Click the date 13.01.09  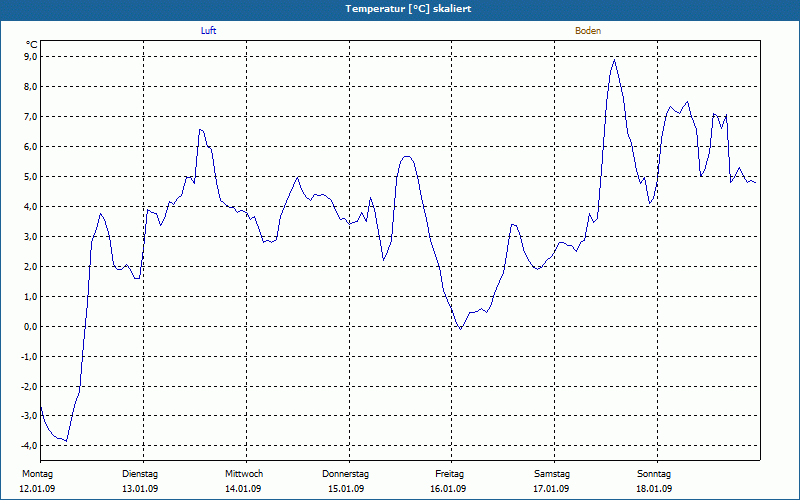point(140,489)
